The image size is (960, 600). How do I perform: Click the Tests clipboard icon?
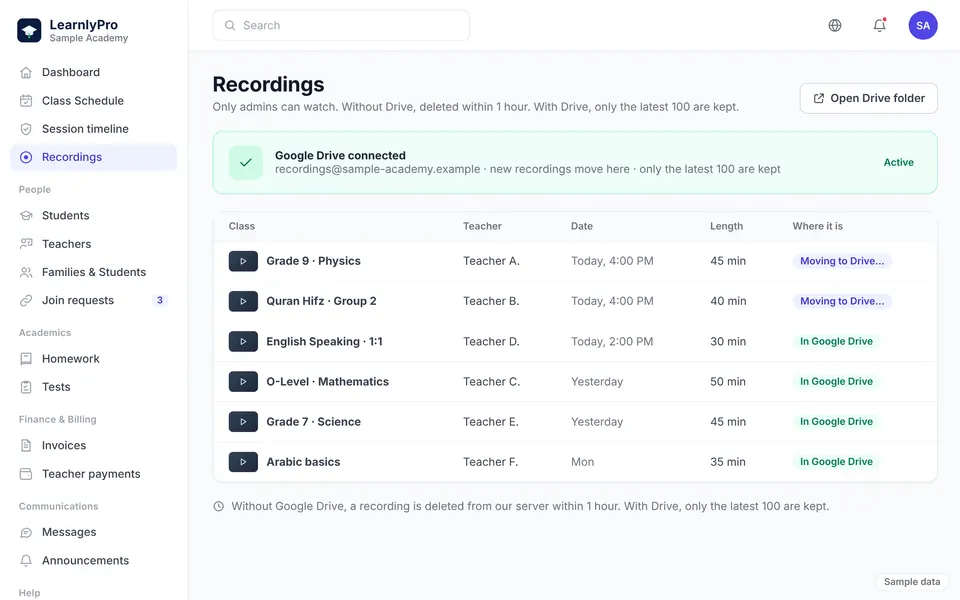tap(26, 387)
